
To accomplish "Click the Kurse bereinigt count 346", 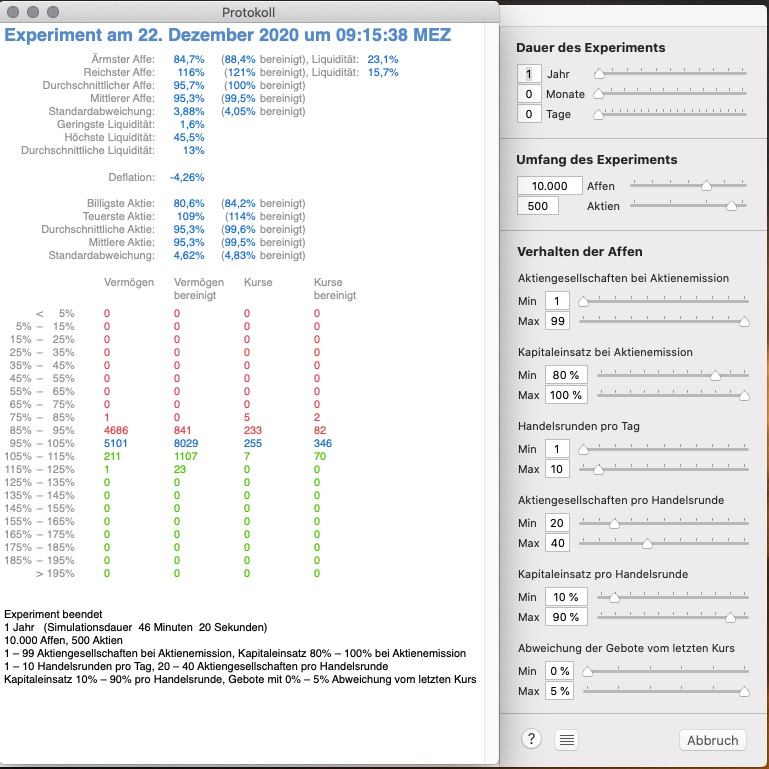I will click(323, 443).
